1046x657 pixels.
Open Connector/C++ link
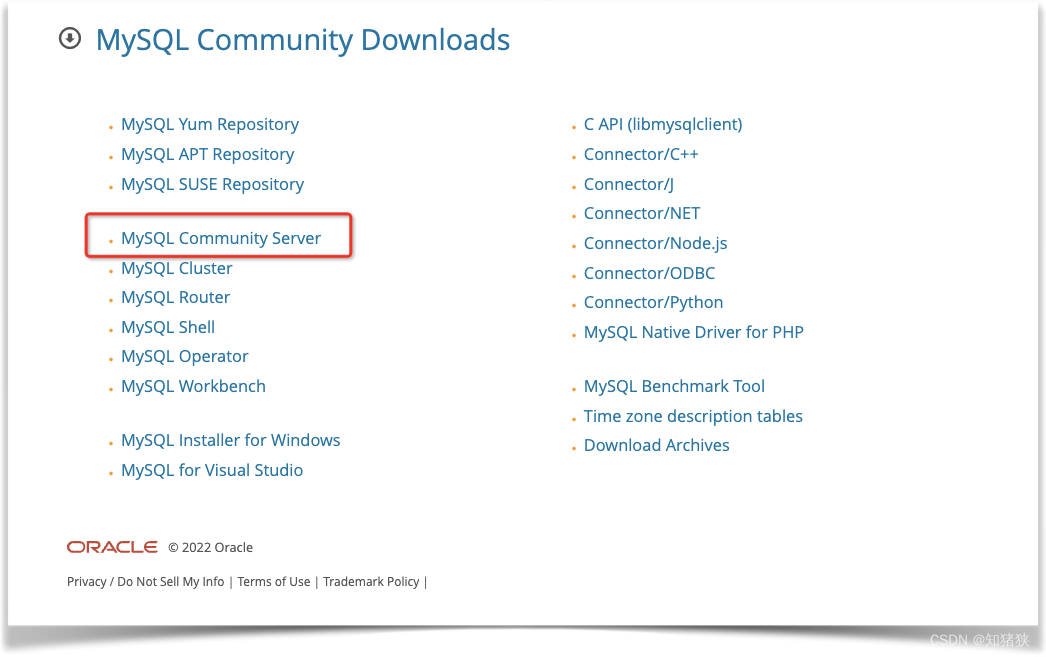[641, 155]
